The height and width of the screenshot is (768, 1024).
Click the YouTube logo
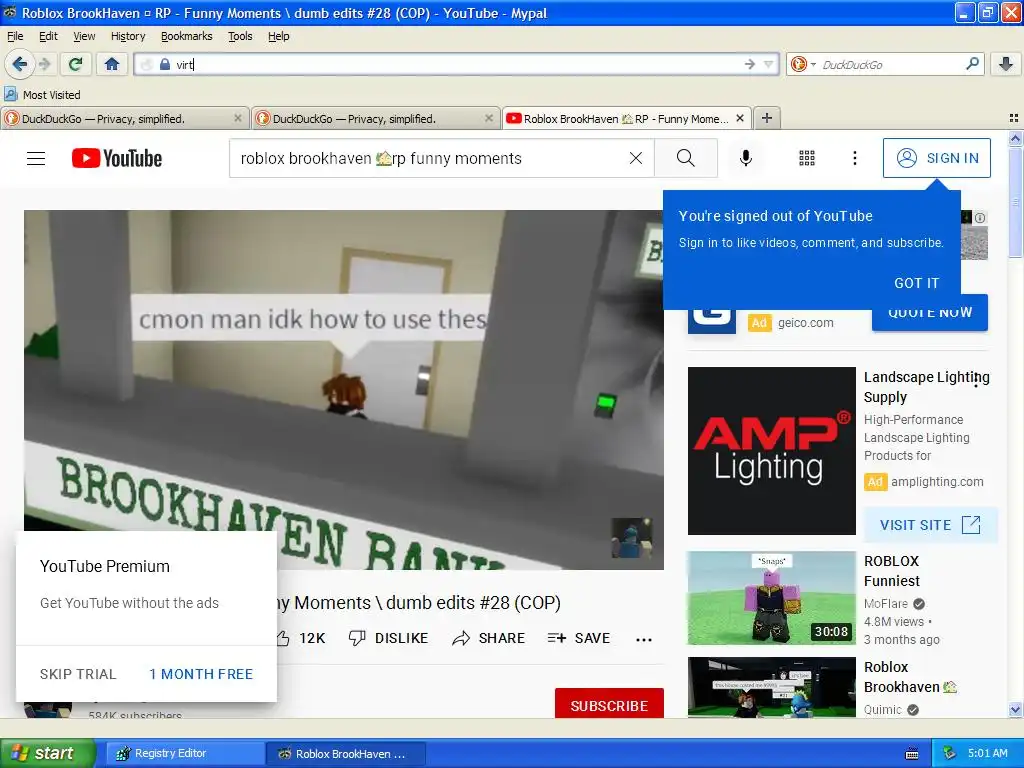coord(117,158)
